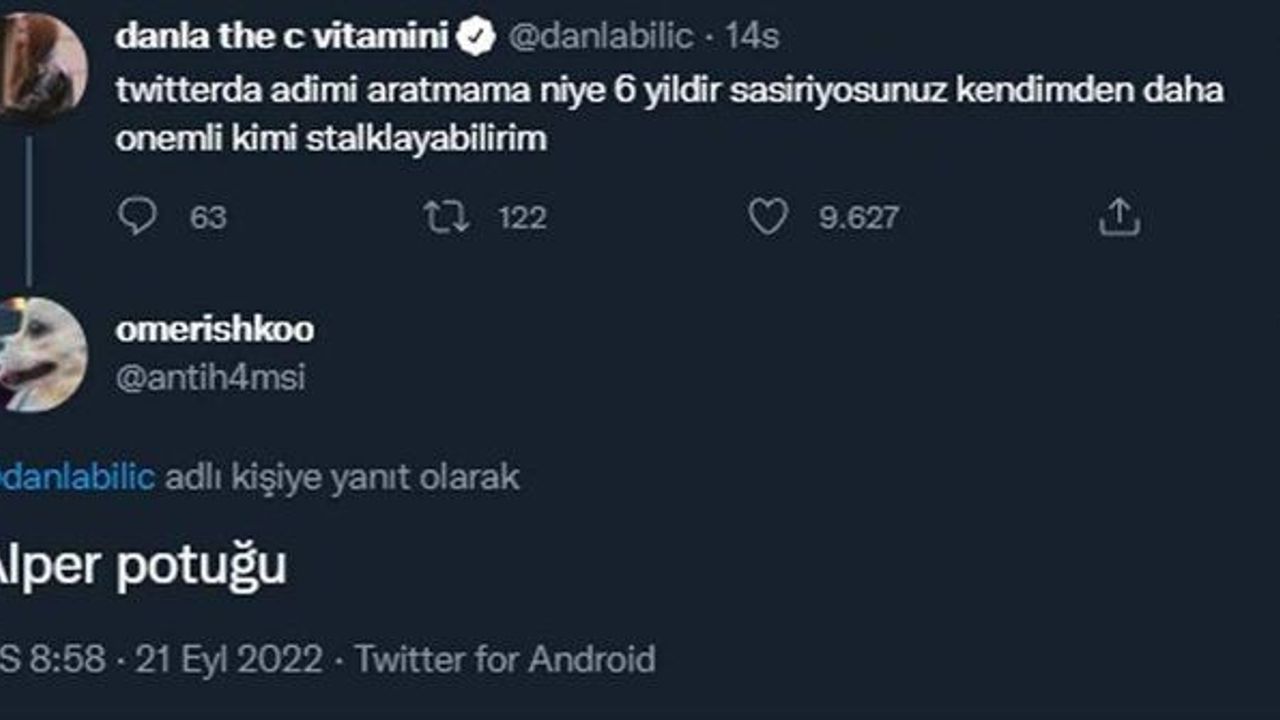
Task: Click the reply speech bubble icon
Action: pyautogui.click(x=137, y=217)
